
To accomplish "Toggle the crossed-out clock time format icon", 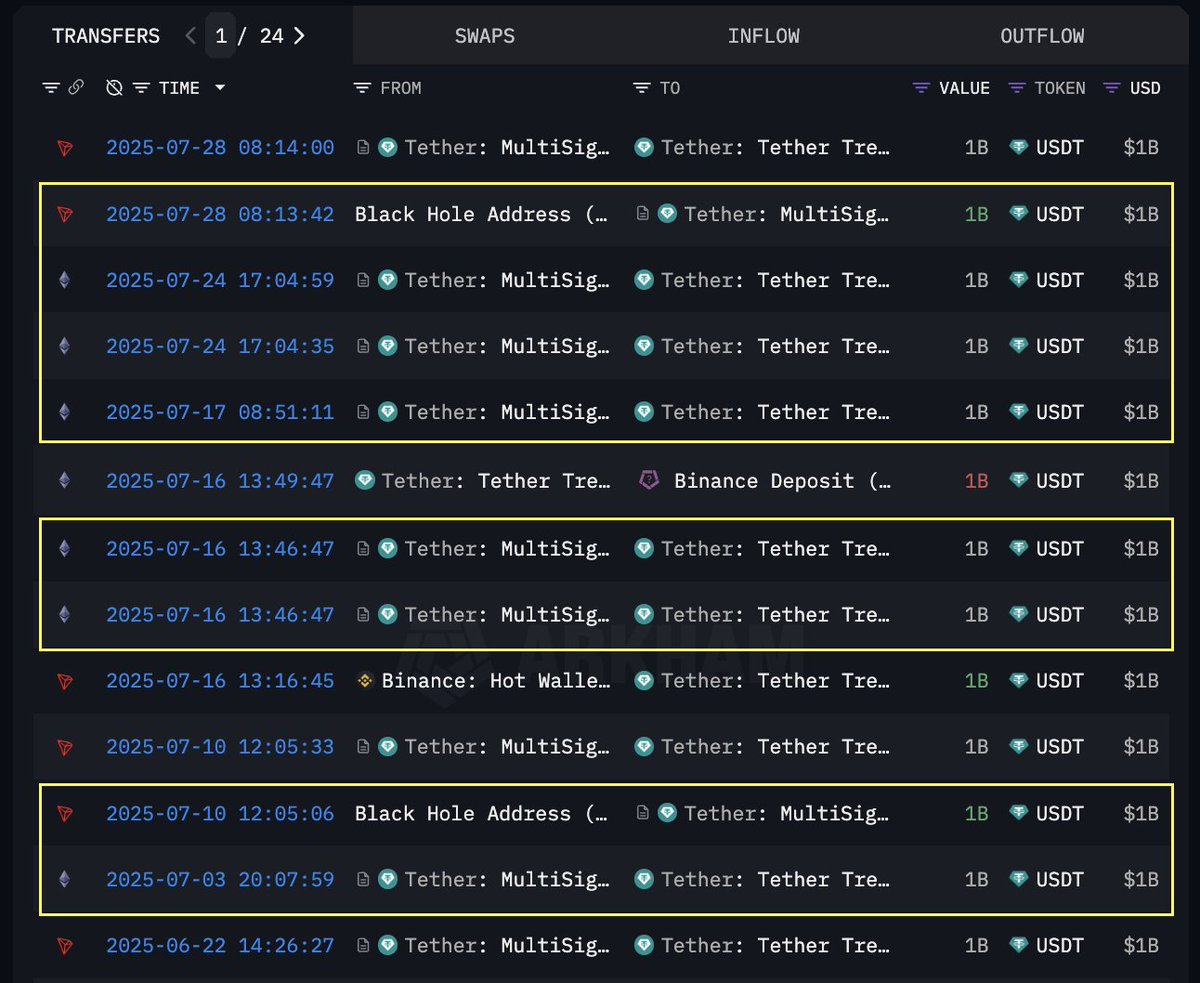I will click(114, 88).
